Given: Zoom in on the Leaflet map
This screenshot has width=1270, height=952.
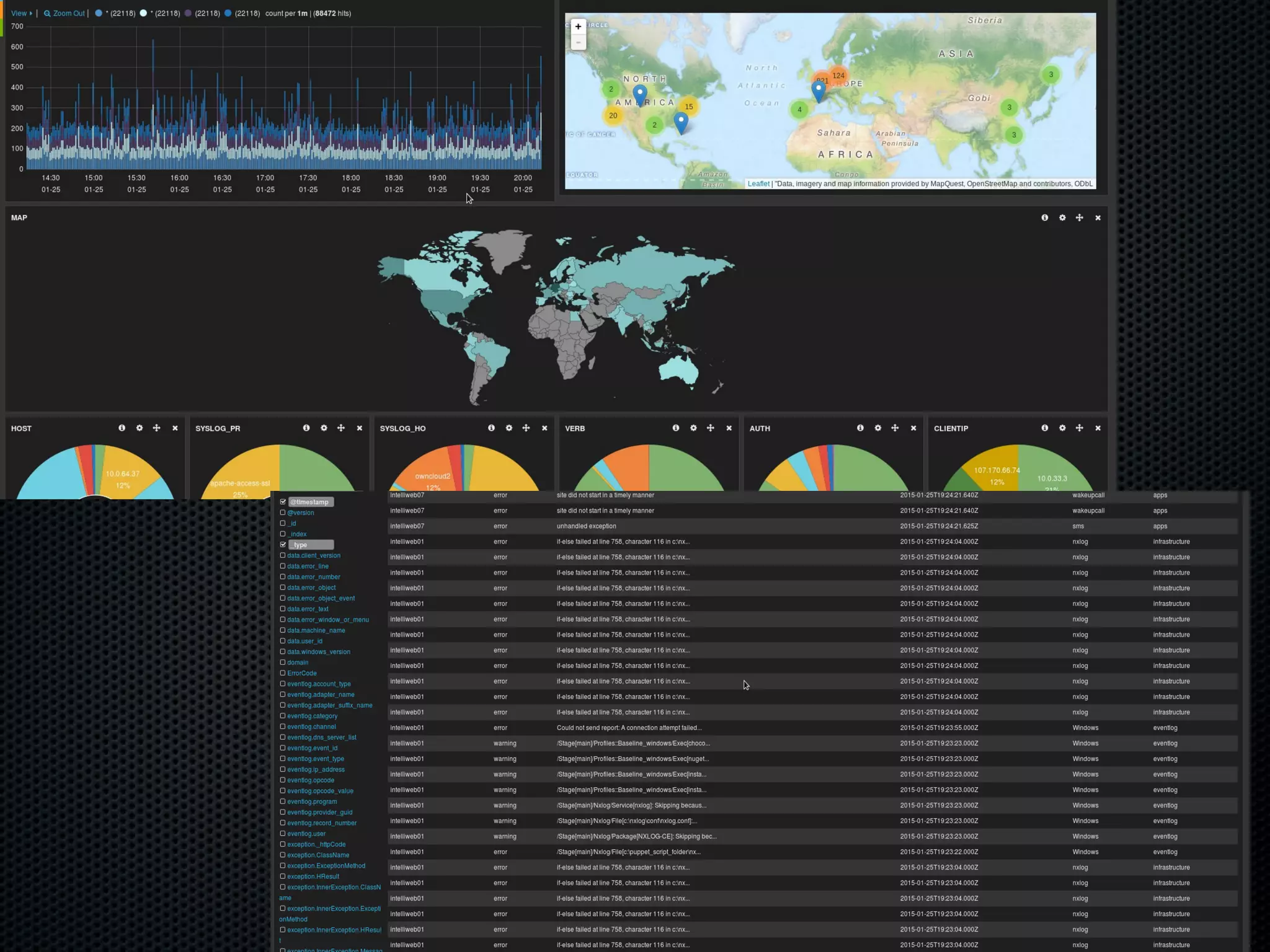Looking at the screenshot, I should [x=578, y=27].
